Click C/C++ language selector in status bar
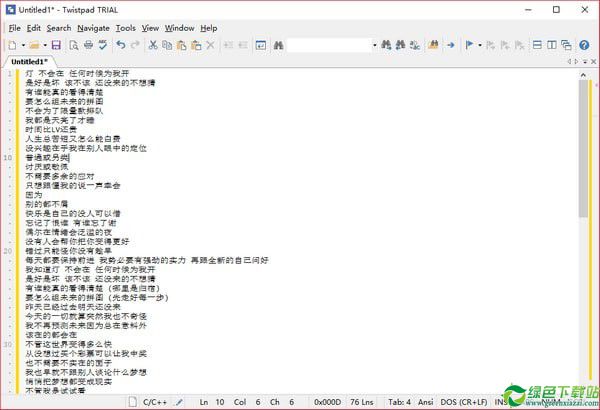 pyautogui.click(x=155, y=401)
